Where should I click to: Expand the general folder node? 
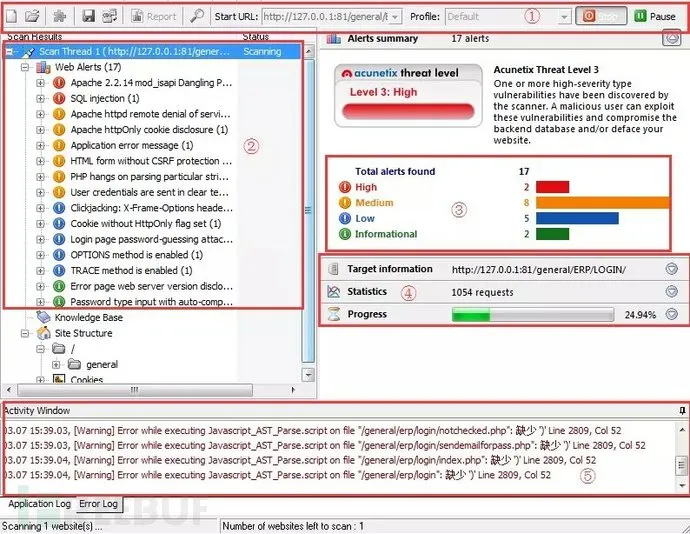(56, 365)
